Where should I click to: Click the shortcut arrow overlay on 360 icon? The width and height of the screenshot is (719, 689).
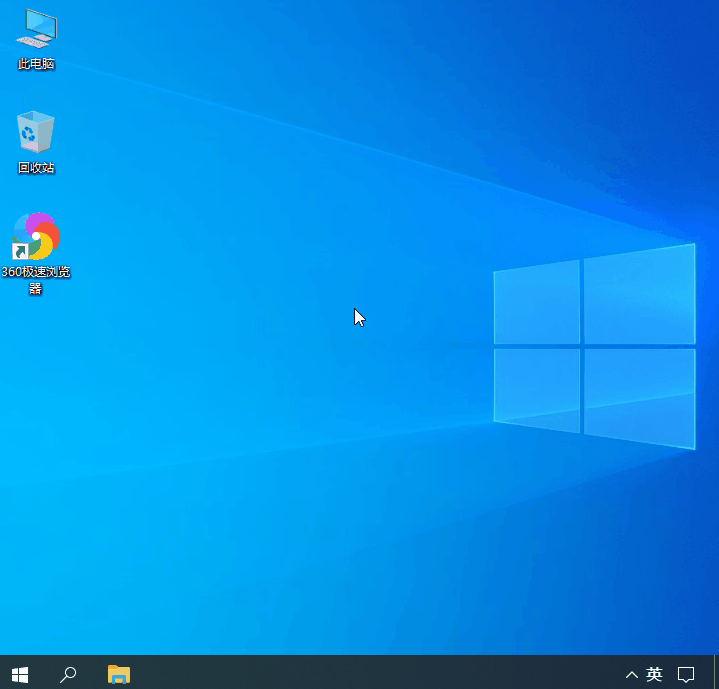point(19,251)
